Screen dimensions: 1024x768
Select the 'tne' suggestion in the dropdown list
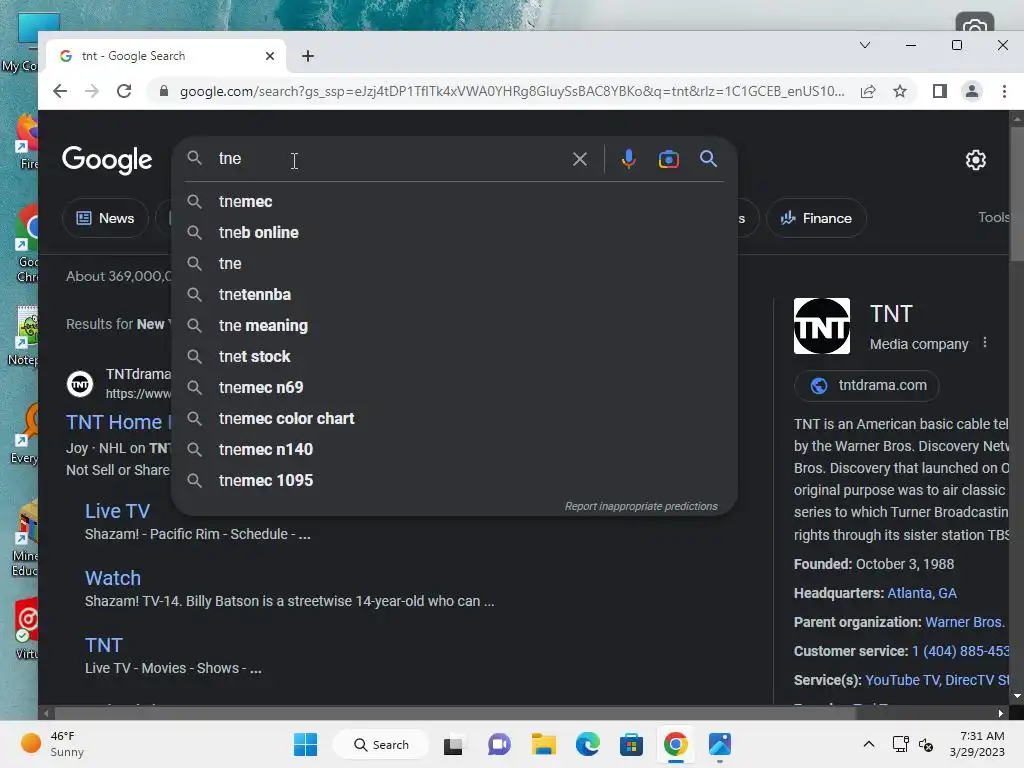click(x=455, y=263)
